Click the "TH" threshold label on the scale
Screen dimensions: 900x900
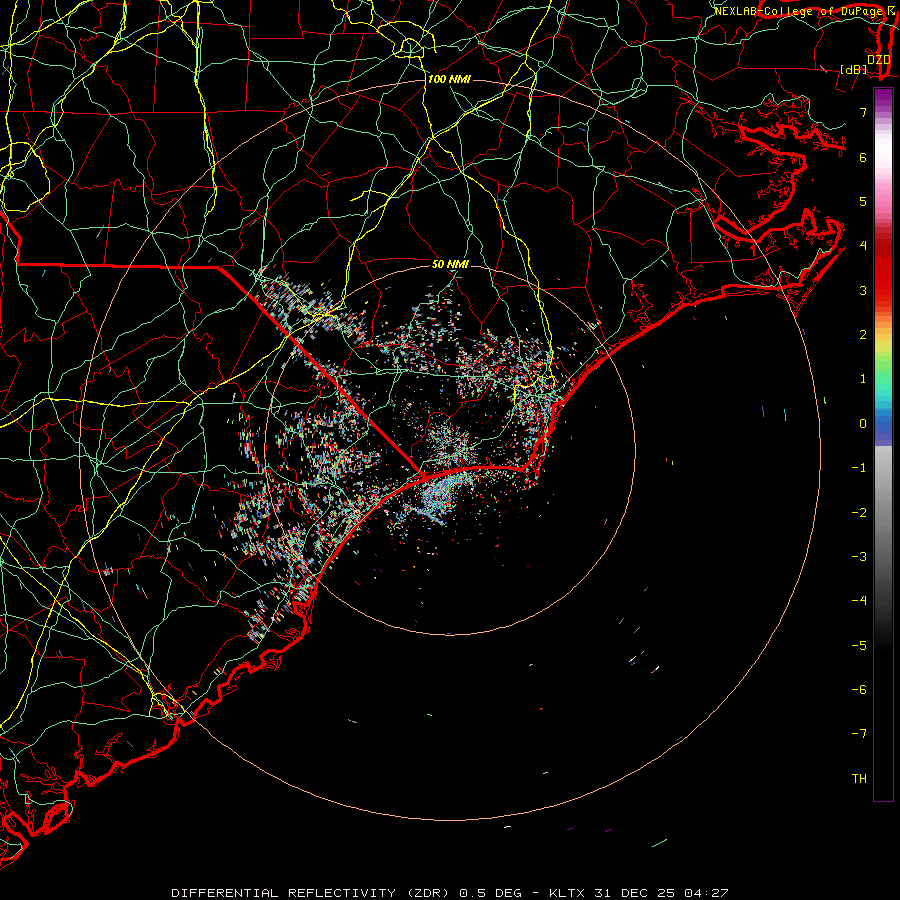859,778
